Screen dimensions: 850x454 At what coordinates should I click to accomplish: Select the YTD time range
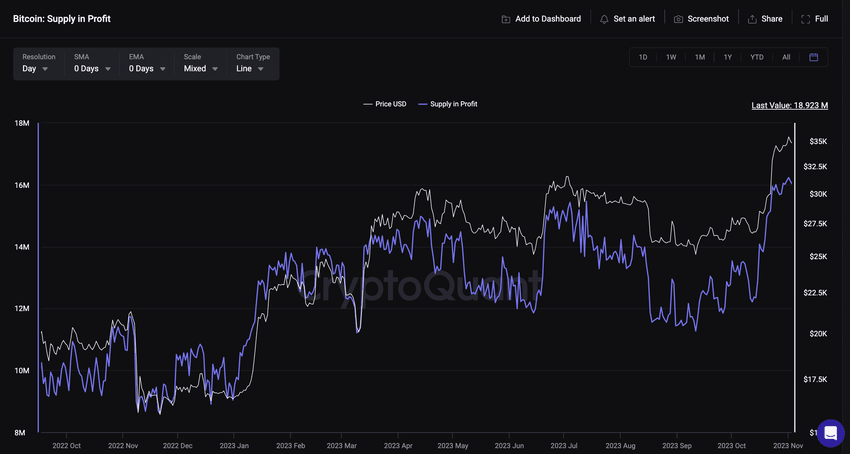point(757,57)
